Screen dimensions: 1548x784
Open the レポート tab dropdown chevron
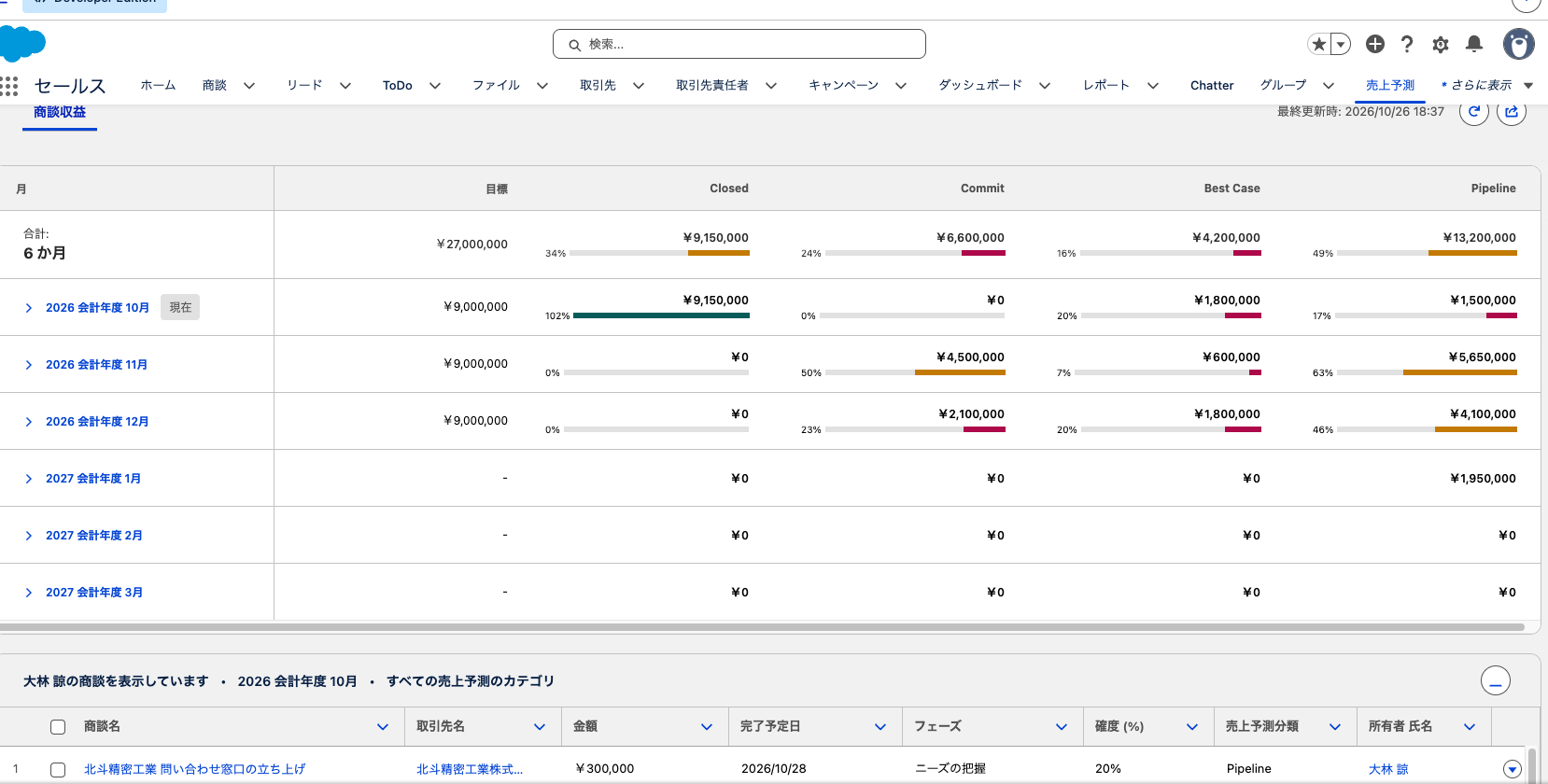(x=1153, y=86)
